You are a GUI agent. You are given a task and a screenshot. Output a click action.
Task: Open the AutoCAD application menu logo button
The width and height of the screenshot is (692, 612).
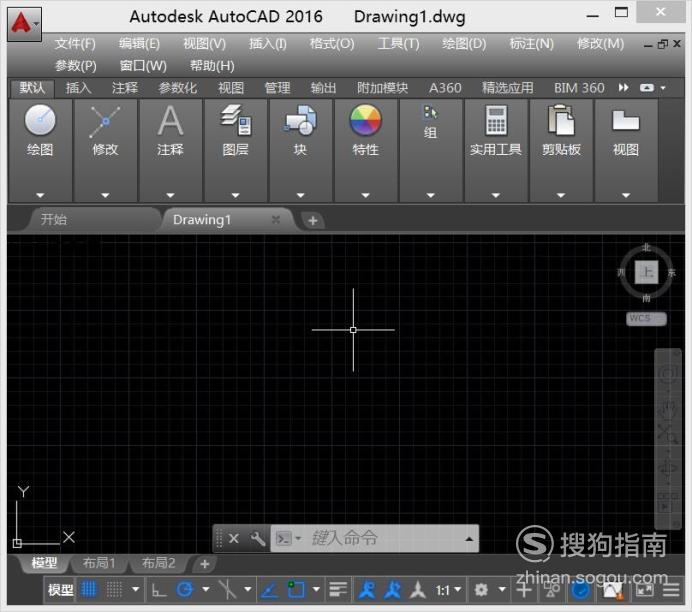pos(24,24)
